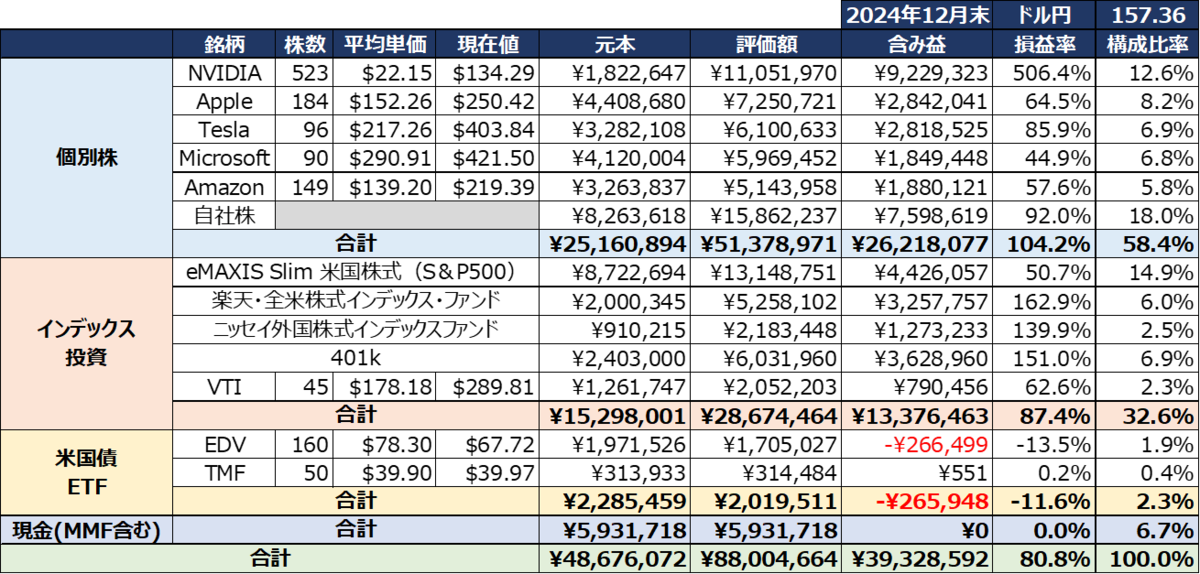Viewport: 1200px width, 574px height.
Task: Click index total profit rate 87.4%
Action: [x=1044, y=414]
